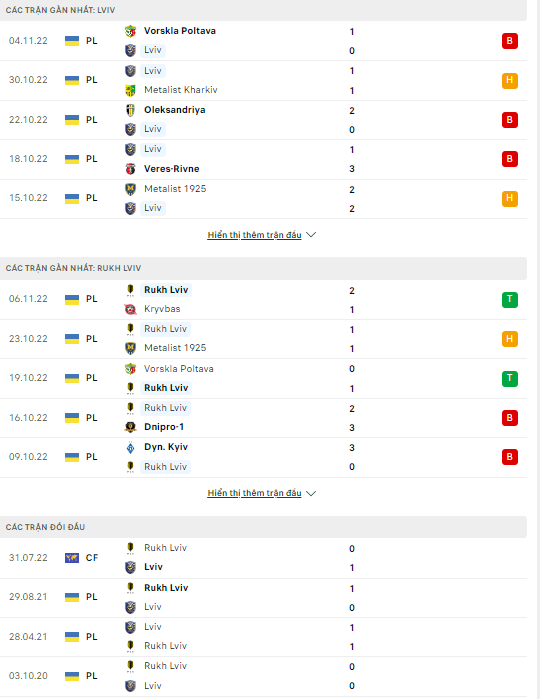Image resolution: width=540 pixels, height=699 pixels.
Task: Select the Rukh Lviv vs Lviv match on 29.08.21
Action: coord(263,598)
